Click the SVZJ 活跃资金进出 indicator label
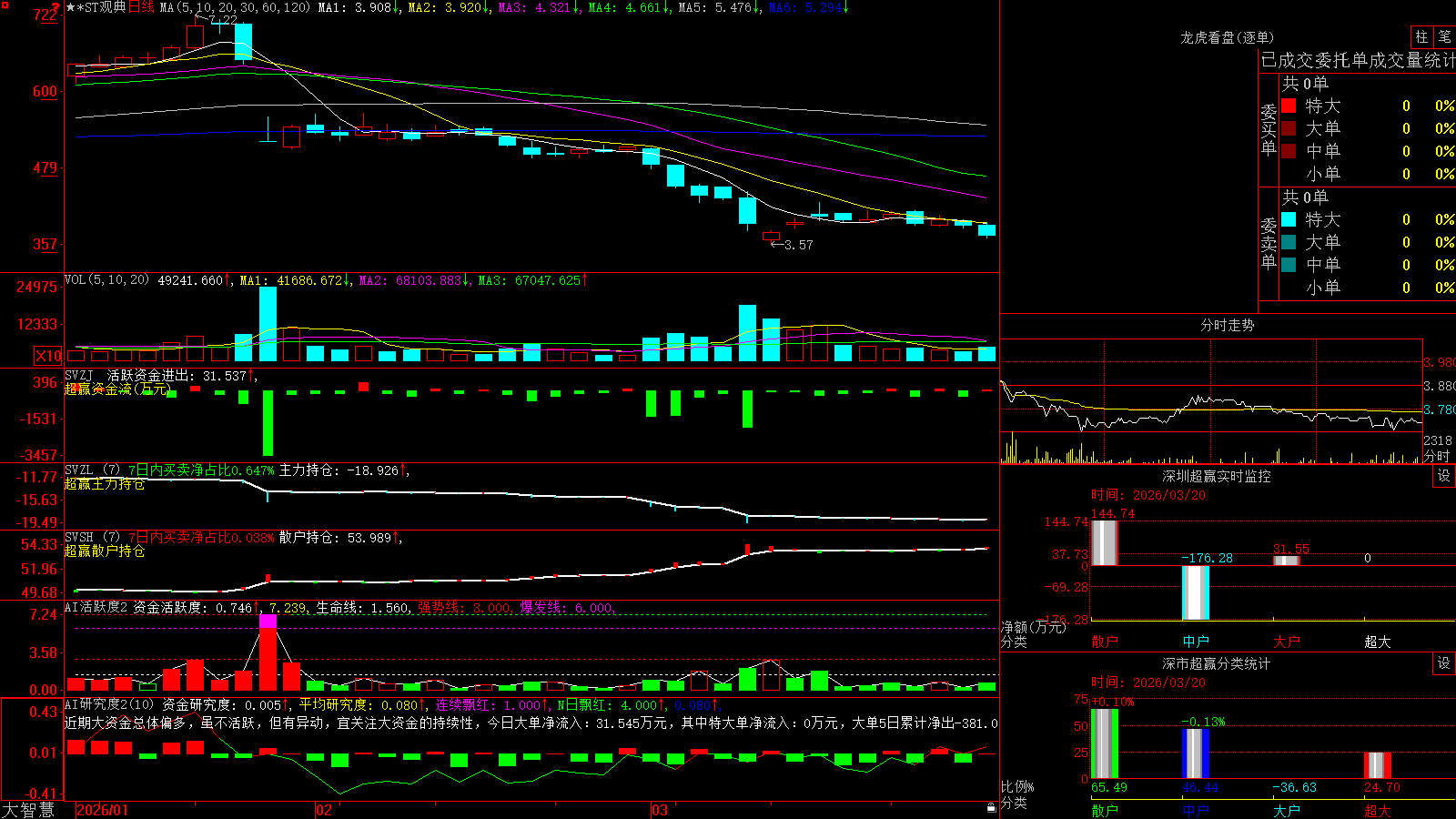This screenshot has height=819, width=1456. pos(130,376)
